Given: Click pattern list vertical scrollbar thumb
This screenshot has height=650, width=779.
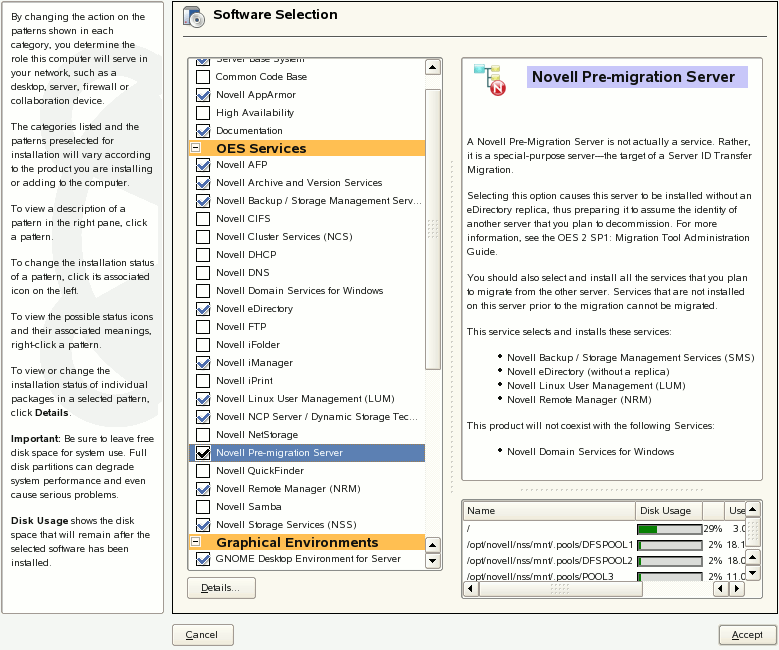Looking at the screenshot, I should point(433,230).
